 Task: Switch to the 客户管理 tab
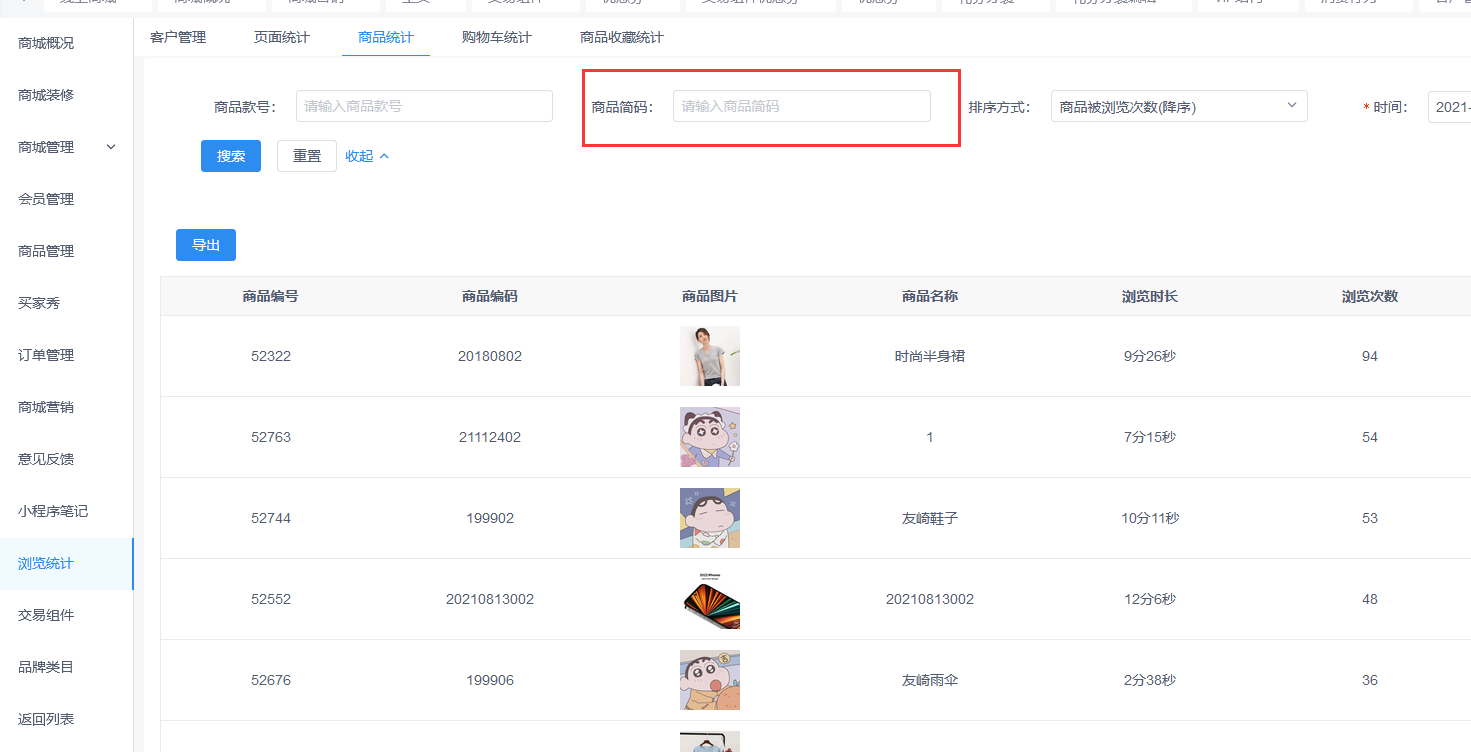pyautogui.click(x=178, y=37)
